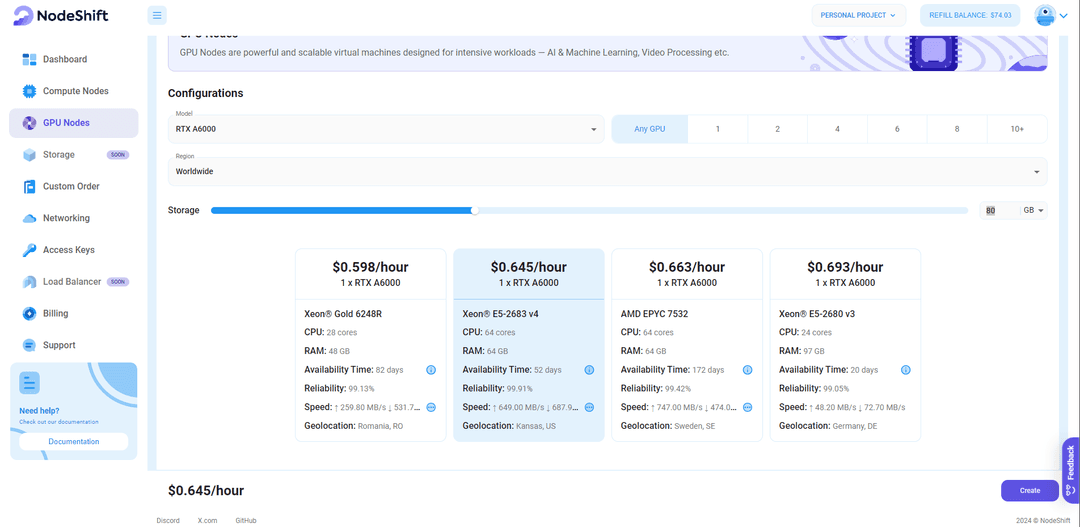Expand speed details on AMD EPYC 7532 card
Image resolution: width=1080 pixels, height=527 pixels.
pos(748,407)
